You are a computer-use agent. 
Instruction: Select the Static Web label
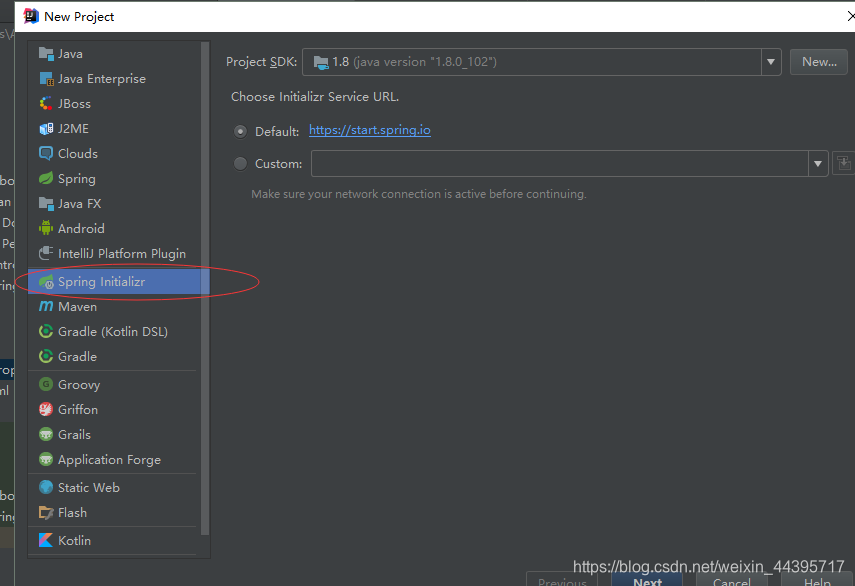click(89, 488)
